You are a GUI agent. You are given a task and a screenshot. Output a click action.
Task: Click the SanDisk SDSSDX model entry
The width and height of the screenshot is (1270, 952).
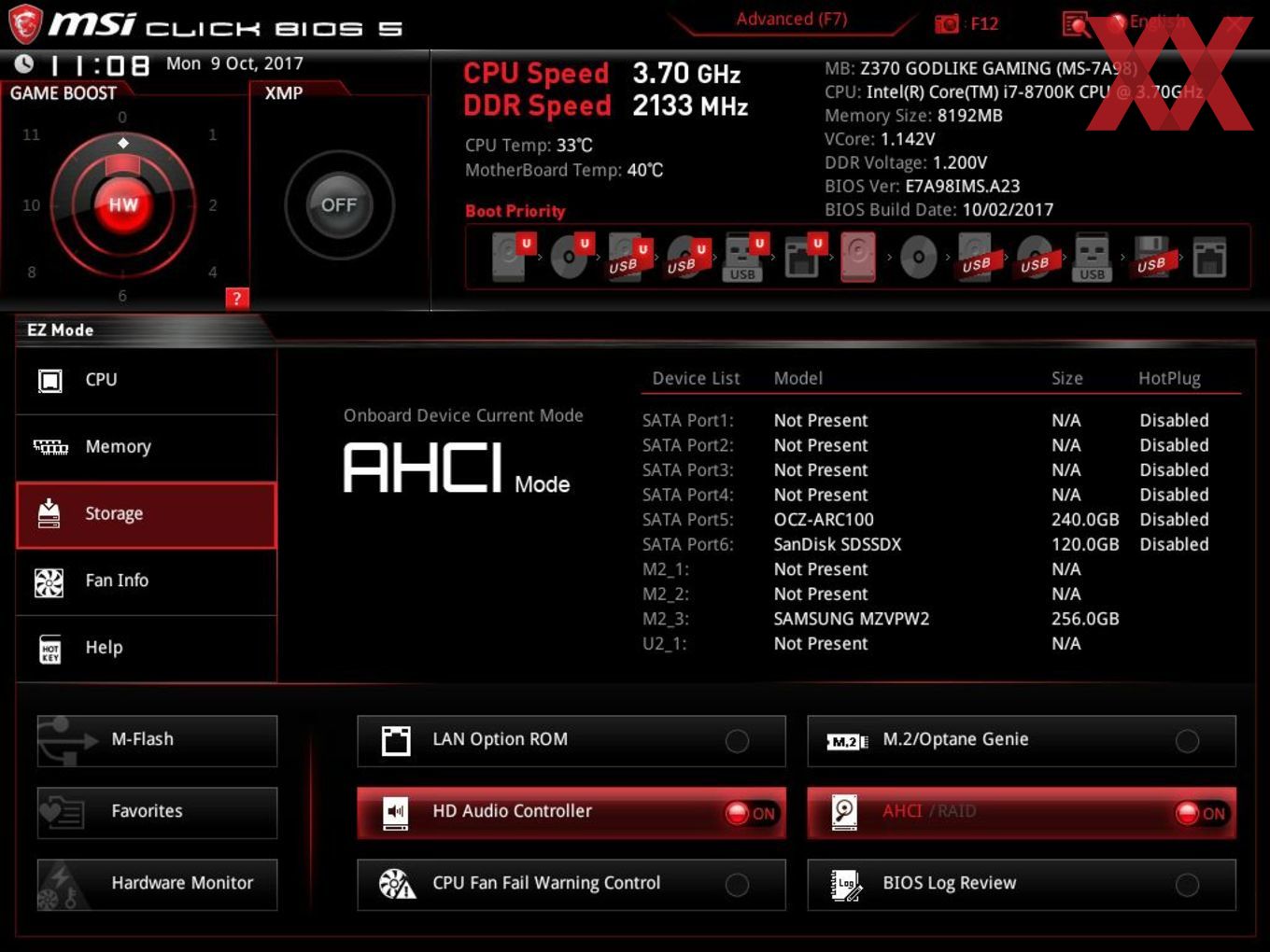[838, 544]
